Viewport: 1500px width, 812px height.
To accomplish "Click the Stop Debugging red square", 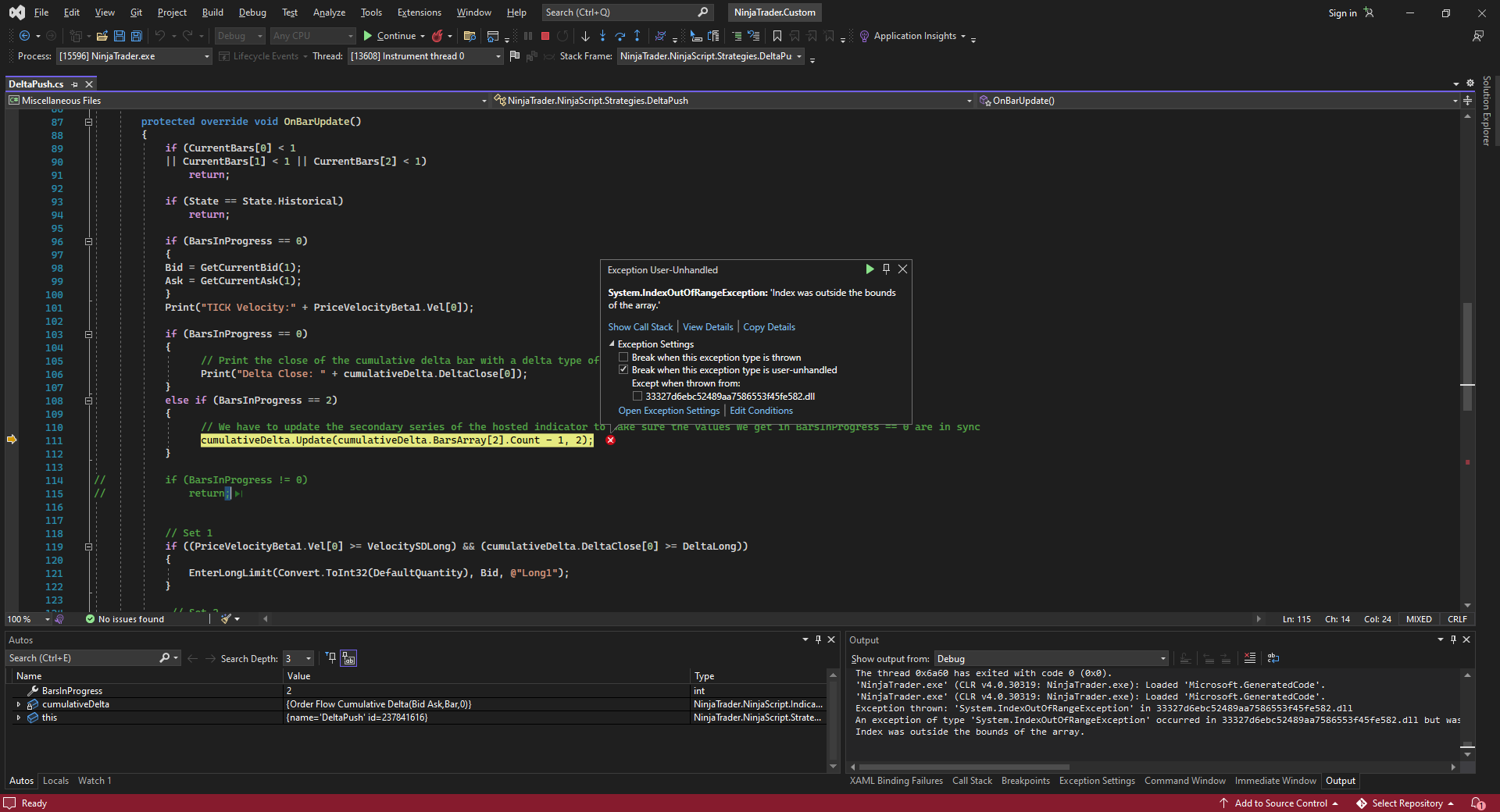I will click(545, 36).
